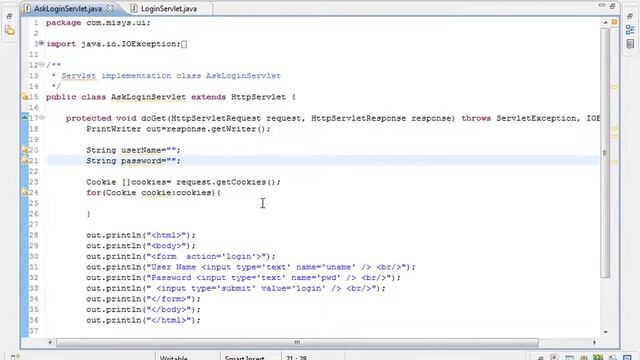Click line number 22 in the gutter
The height and width of the screenshot is (360, 640).
(33, 171)
